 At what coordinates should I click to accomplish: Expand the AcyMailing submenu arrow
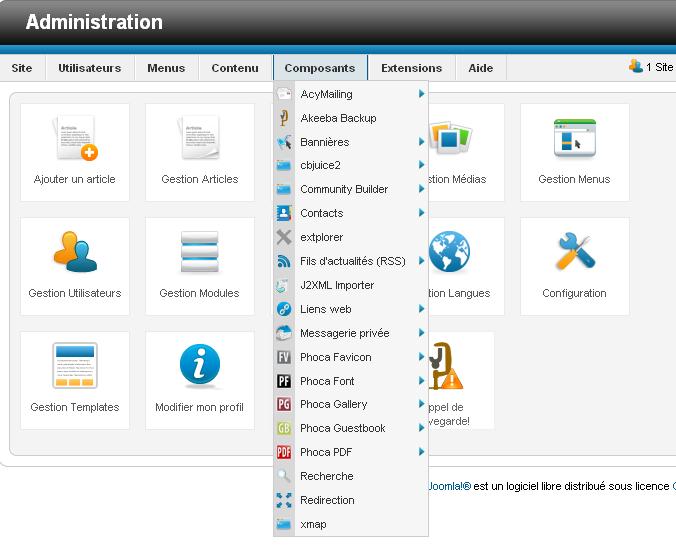pos(421,94)
